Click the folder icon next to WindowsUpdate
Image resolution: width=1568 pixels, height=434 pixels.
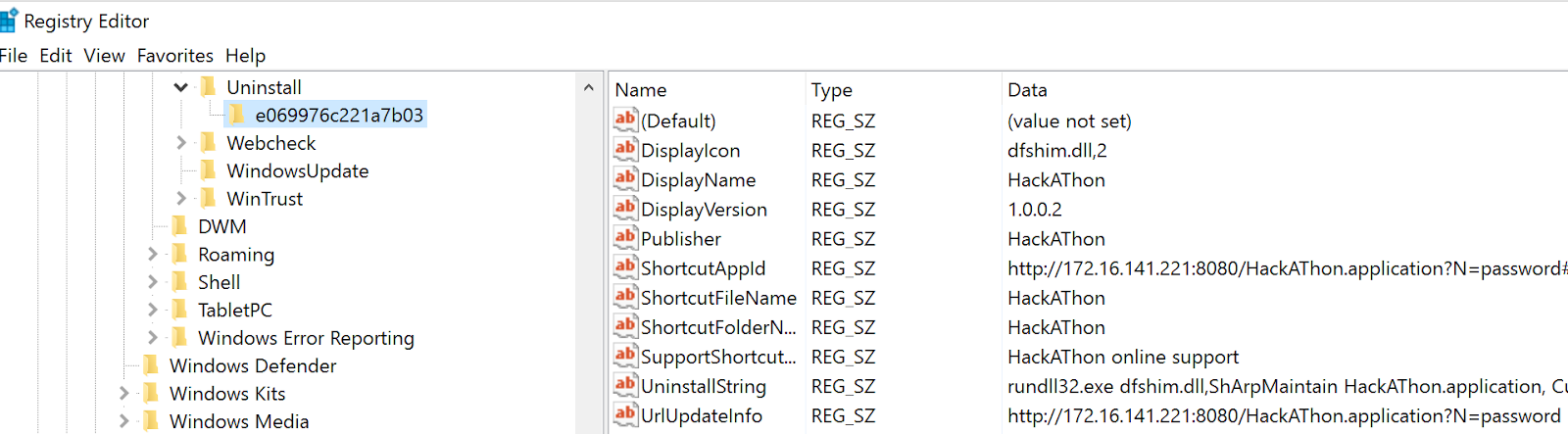[x=209, y=170]
